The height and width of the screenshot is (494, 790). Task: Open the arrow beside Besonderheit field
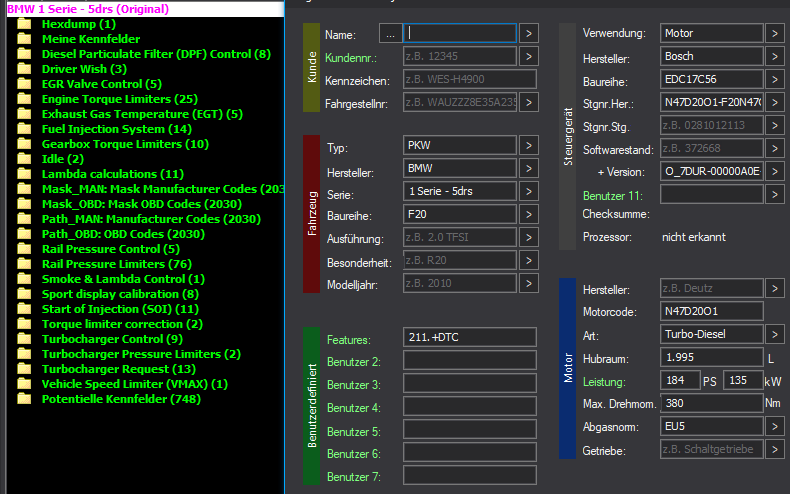click(529, 260)
